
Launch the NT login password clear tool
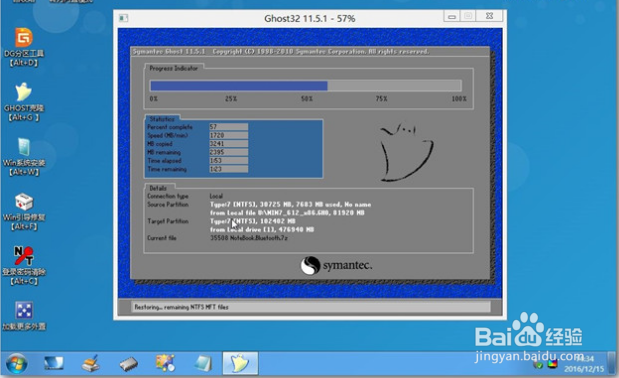(24, 265)
